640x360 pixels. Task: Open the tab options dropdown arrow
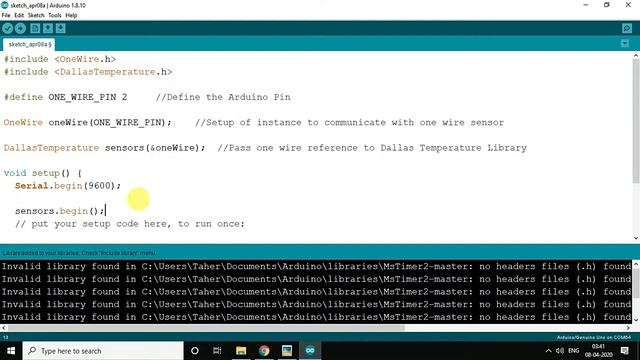click(624, 44)
